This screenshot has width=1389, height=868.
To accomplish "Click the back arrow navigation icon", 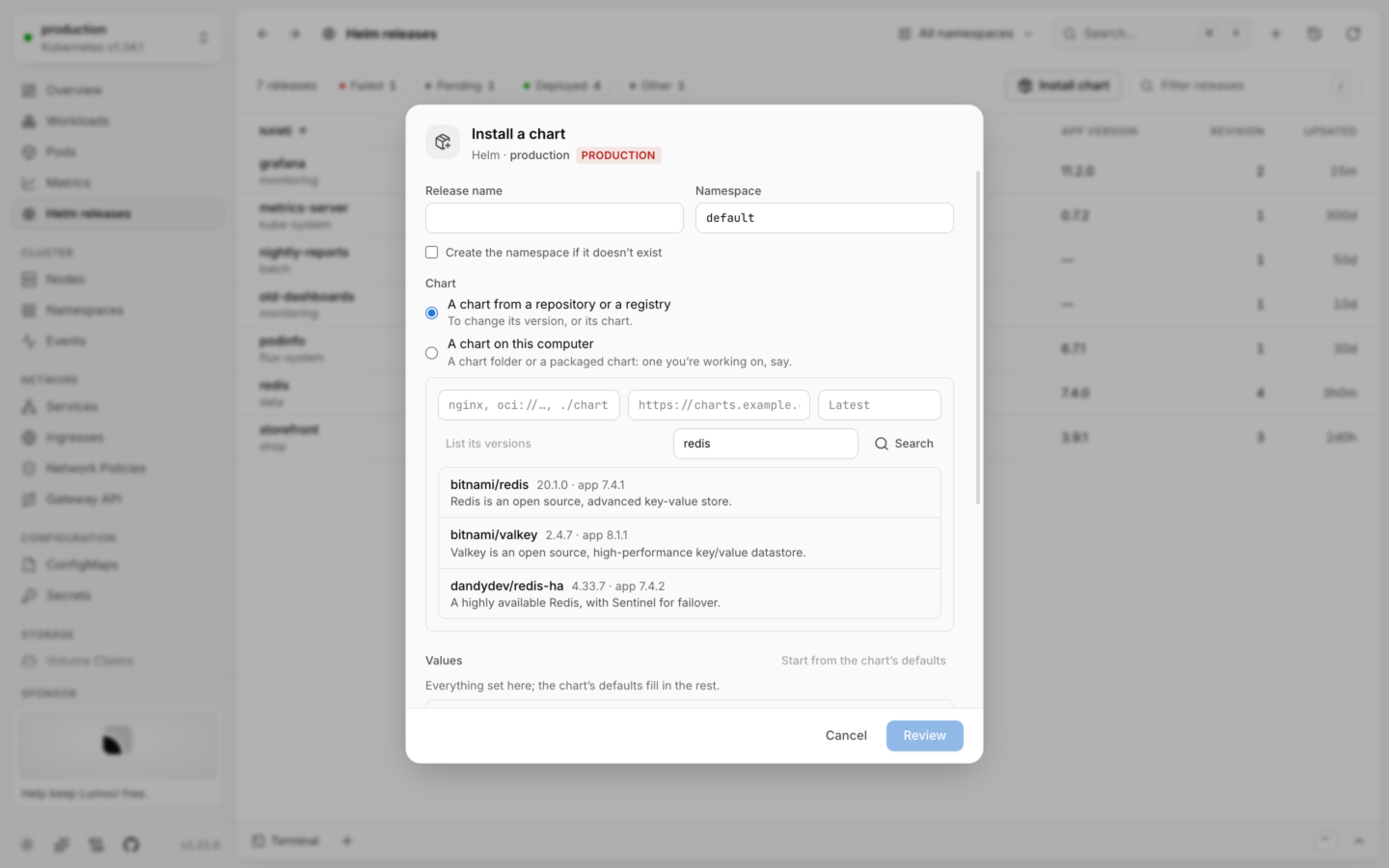I will coord(262,34).
